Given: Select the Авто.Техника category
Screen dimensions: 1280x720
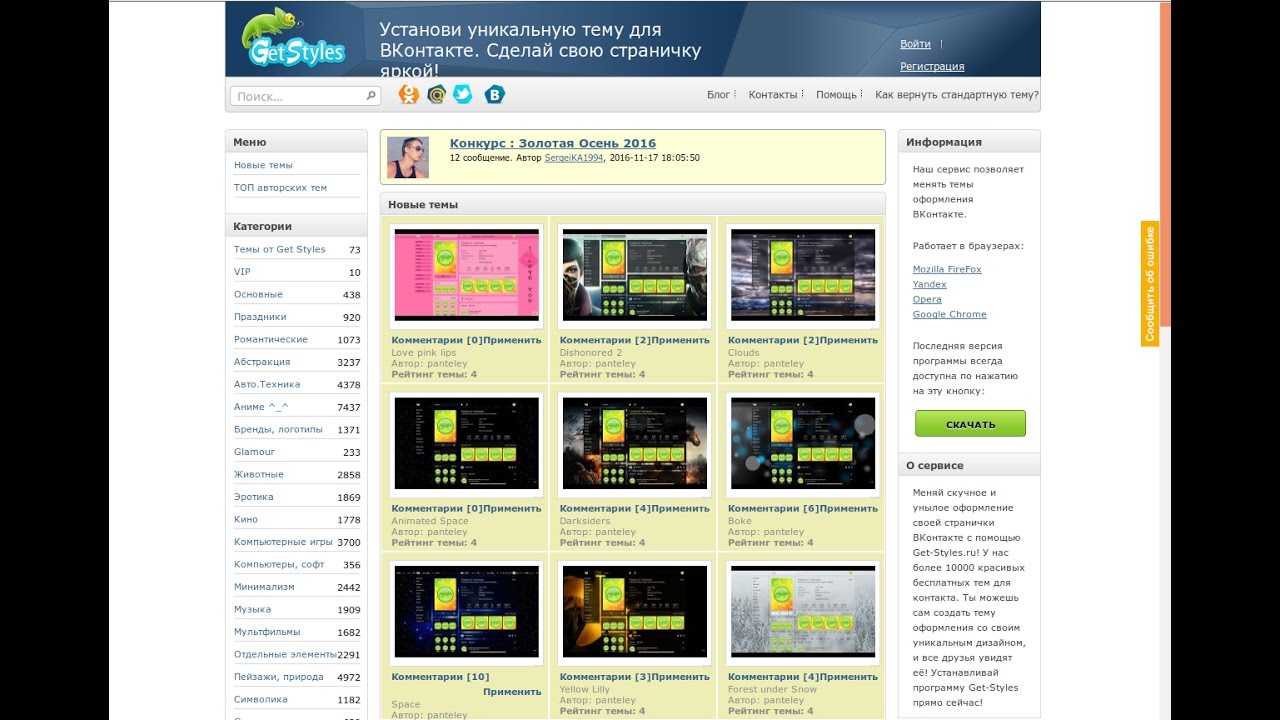Looking at the screenshot, I should point(267,384).
